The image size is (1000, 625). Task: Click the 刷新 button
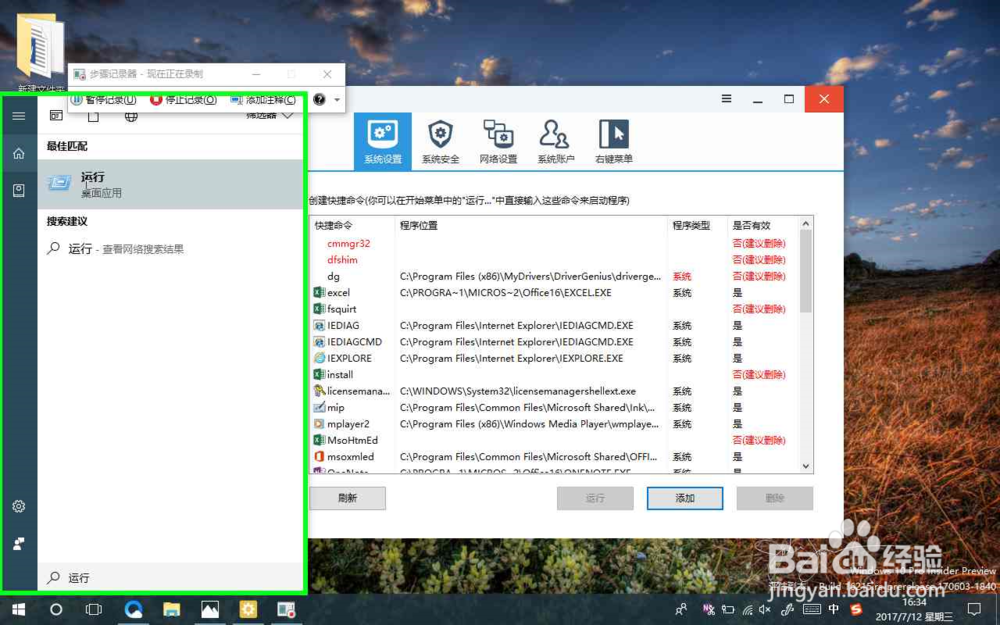(x=347, y=498)
